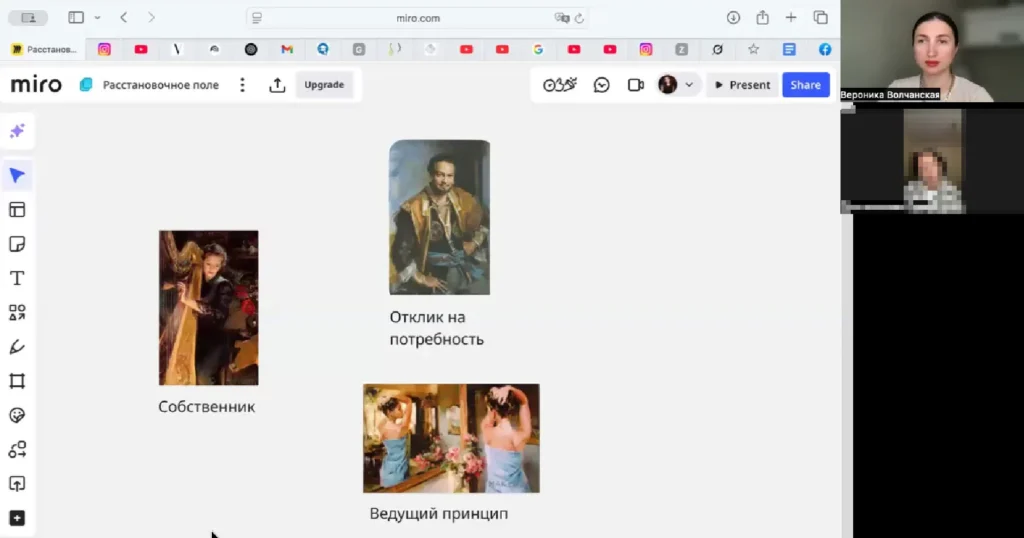Viewport: 1024px width, 538px height.
Task: Start a video chat from camera icon
Action: click(635, 85)
